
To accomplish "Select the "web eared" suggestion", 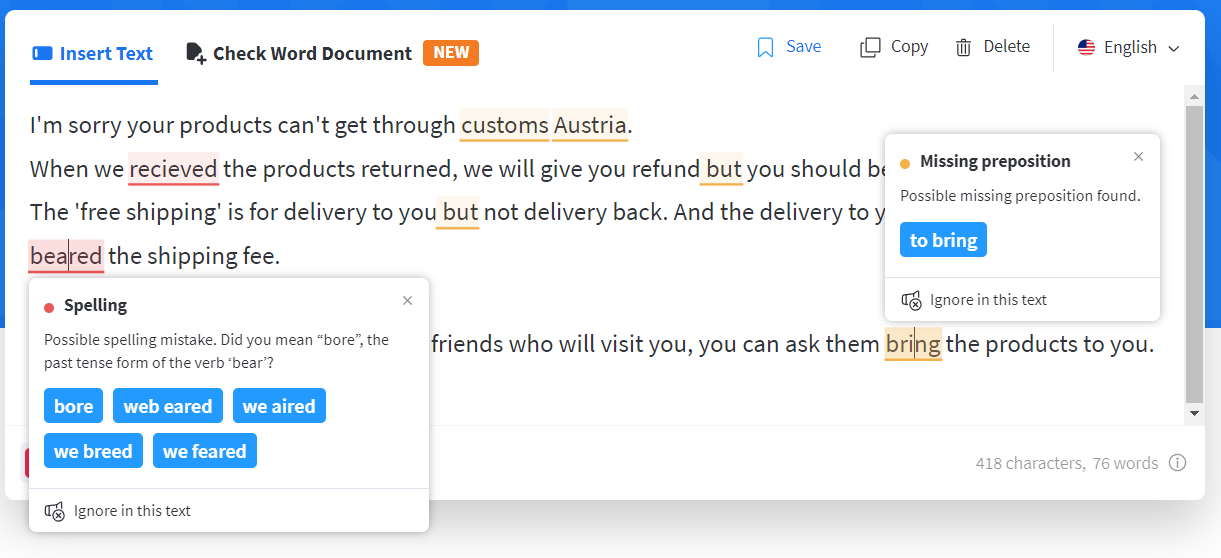I will coord(168,407).
